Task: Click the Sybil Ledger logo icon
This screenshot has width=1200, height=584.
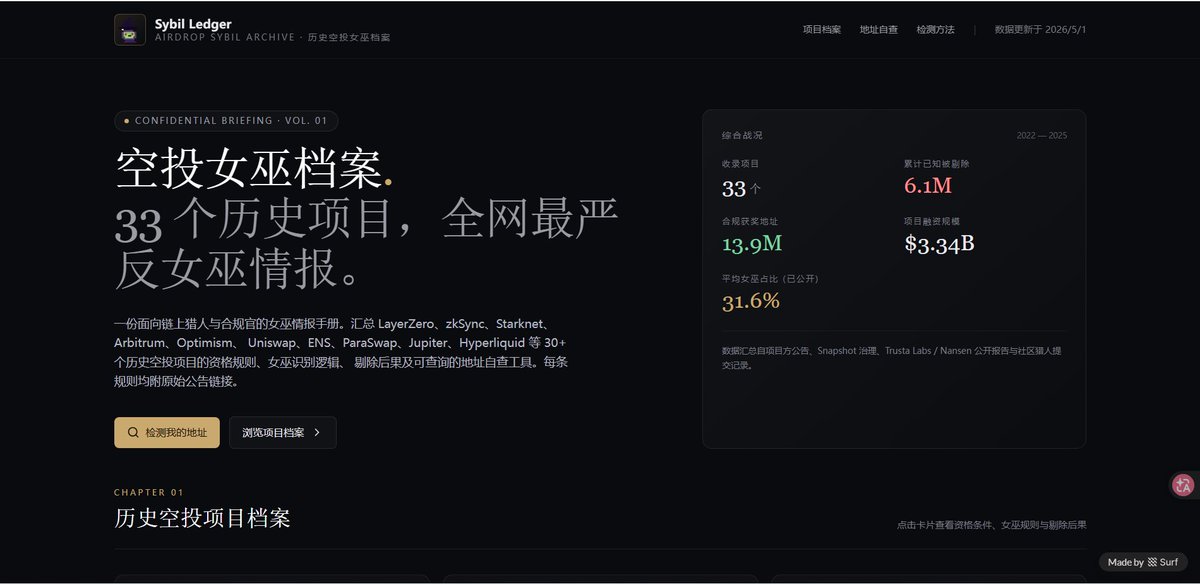Action: tap(130, 30)
